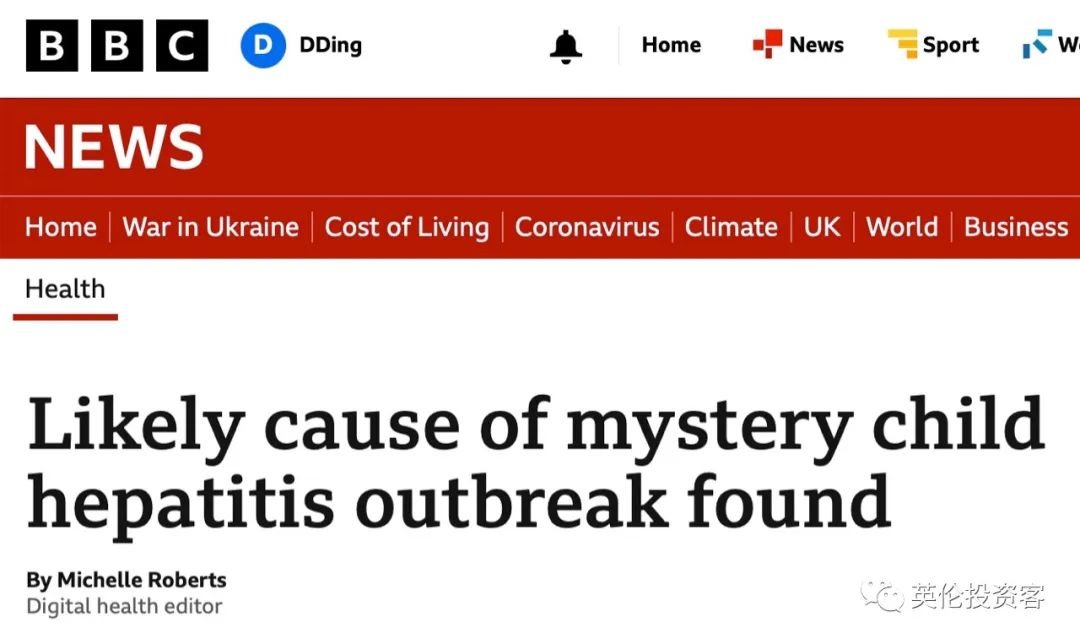Click the BBC logo blocks
Screen dimensions: 1080x644
pyautogui.click(x=117, y=46)
